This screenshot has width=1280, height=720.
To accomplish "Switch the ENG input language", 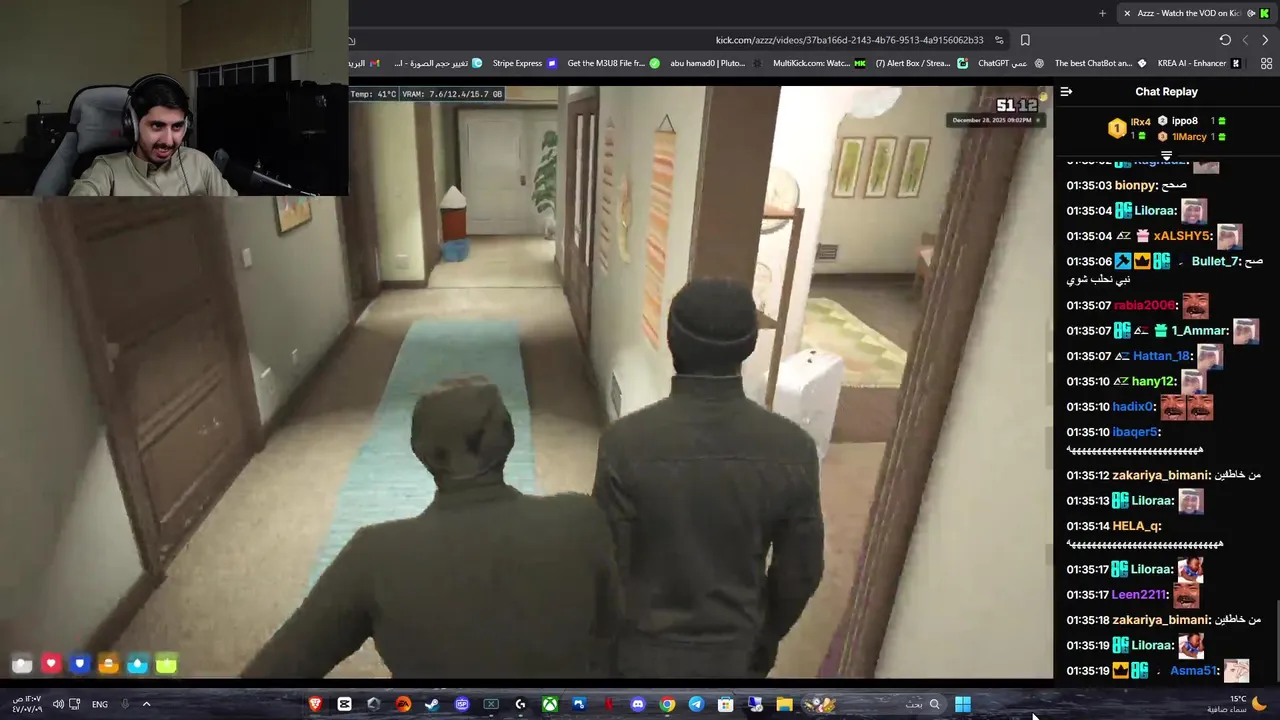I will (100, 704).
